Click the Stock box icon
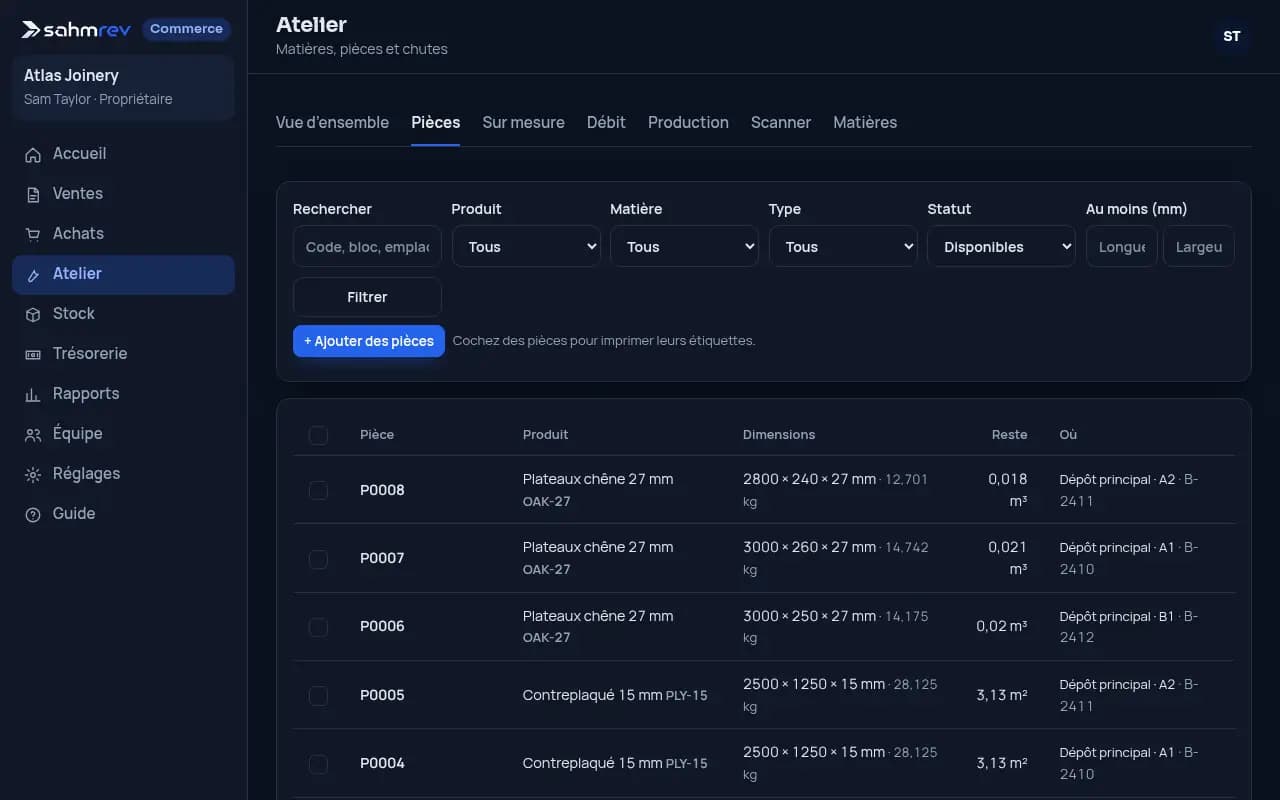 coord(33,314)
